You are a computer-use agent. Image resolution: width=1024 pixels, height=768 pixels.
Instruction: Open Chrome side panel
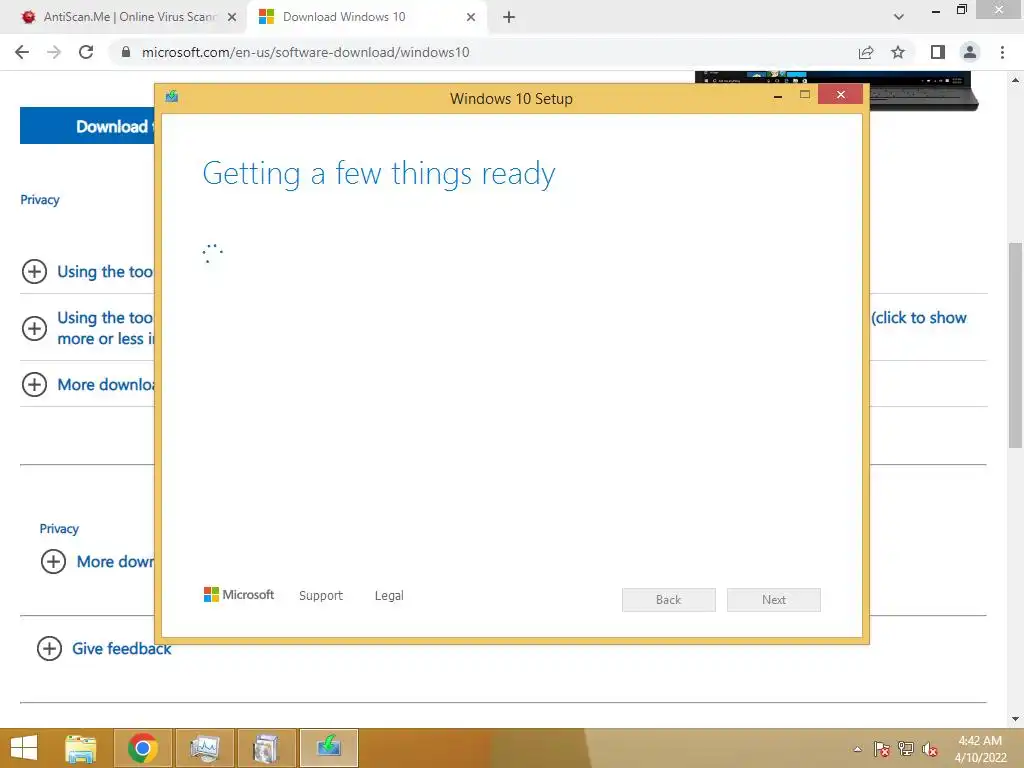pos(938,52)
